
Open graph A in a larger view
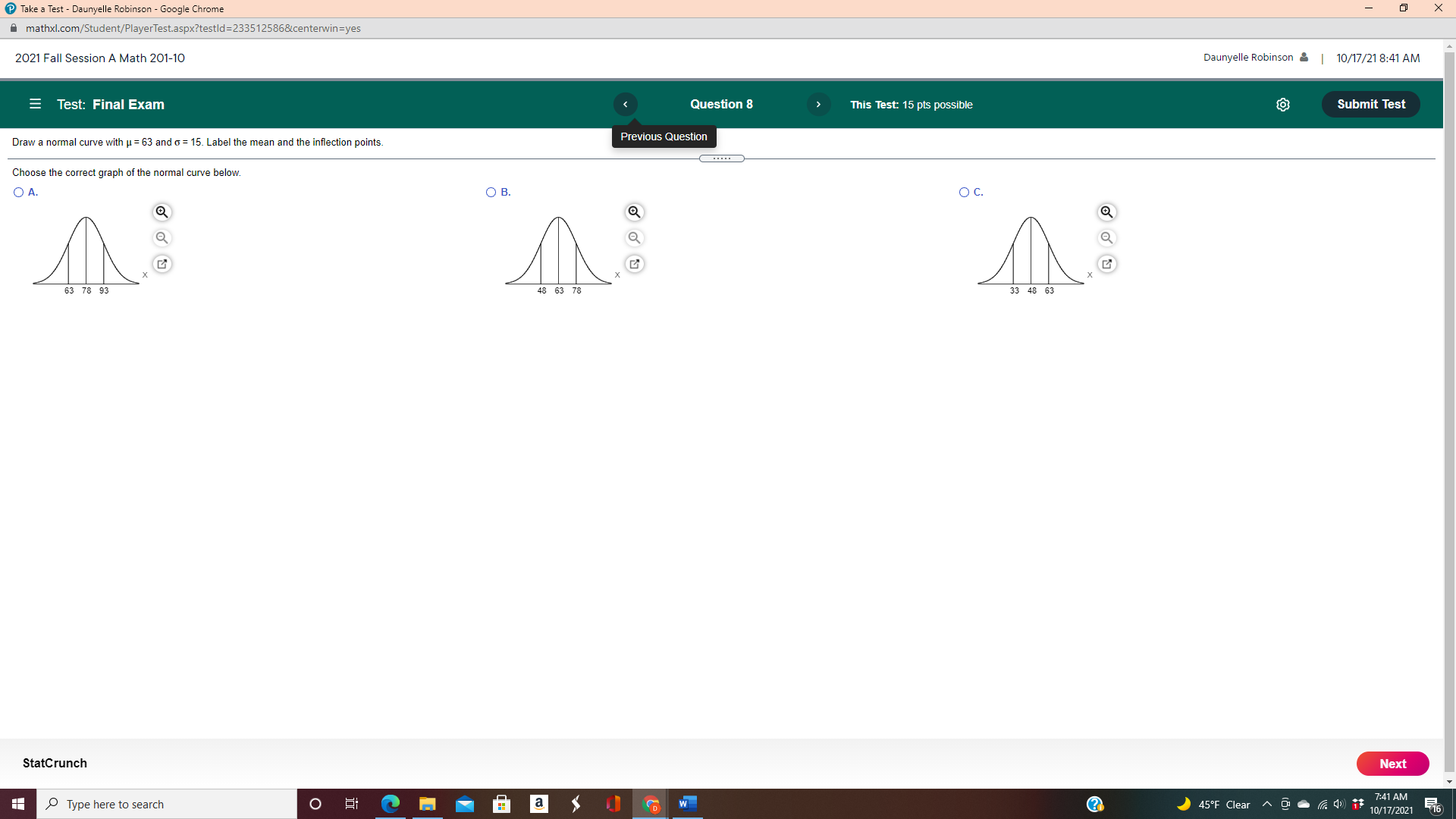(162, 263)
